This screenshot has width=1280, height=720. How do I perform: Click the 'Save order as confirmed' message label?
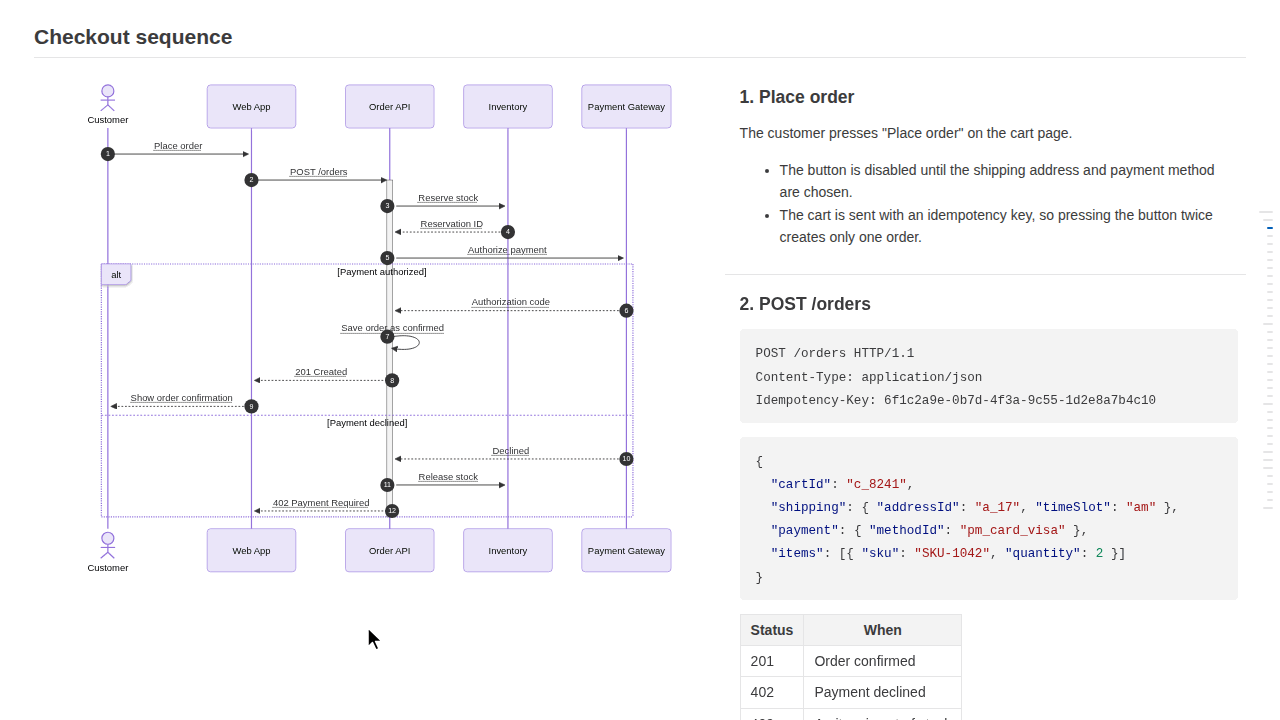pos(392,328)
